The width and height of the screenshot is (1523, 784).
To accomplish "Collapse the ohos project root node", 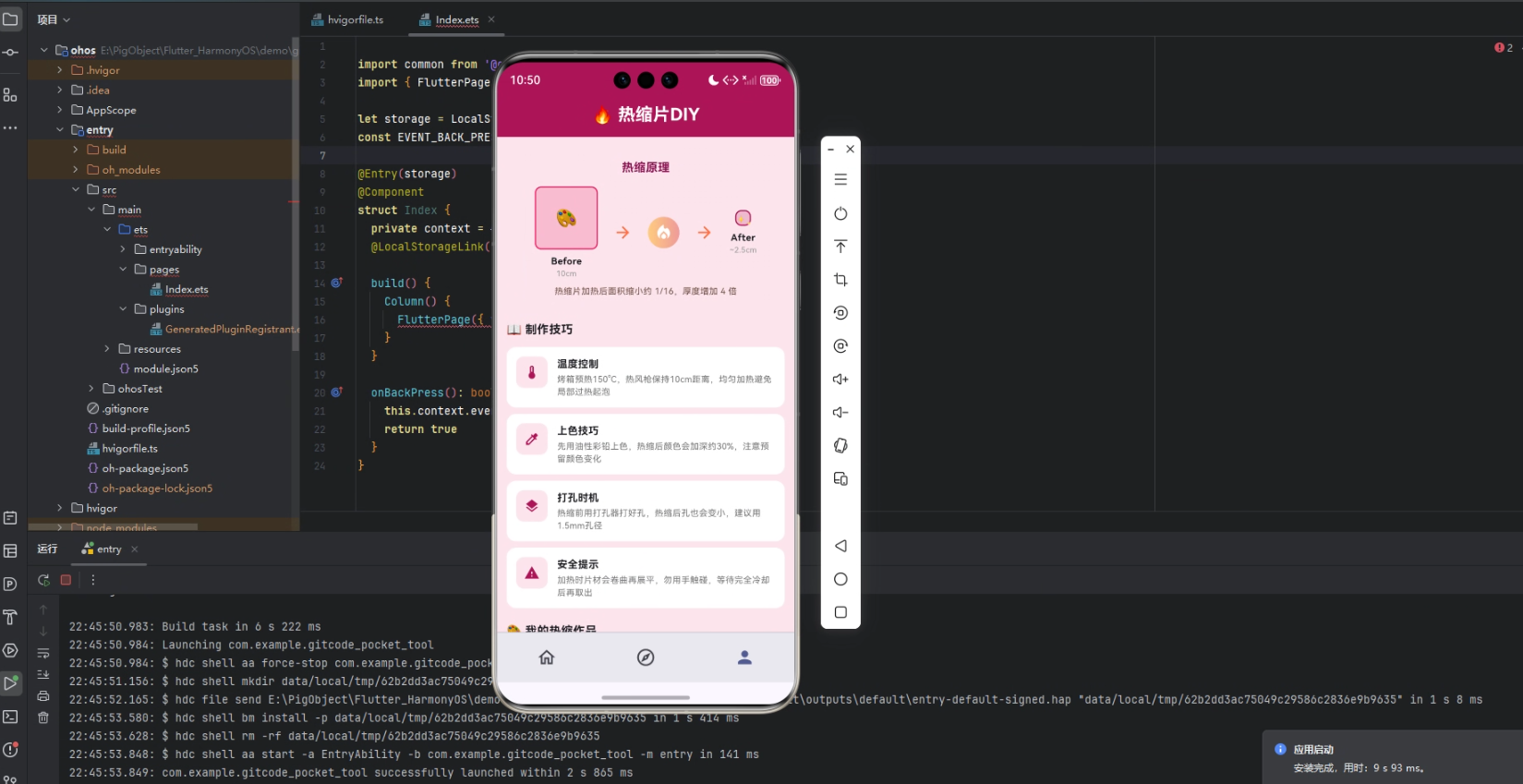I will click(x=44, y=50).
